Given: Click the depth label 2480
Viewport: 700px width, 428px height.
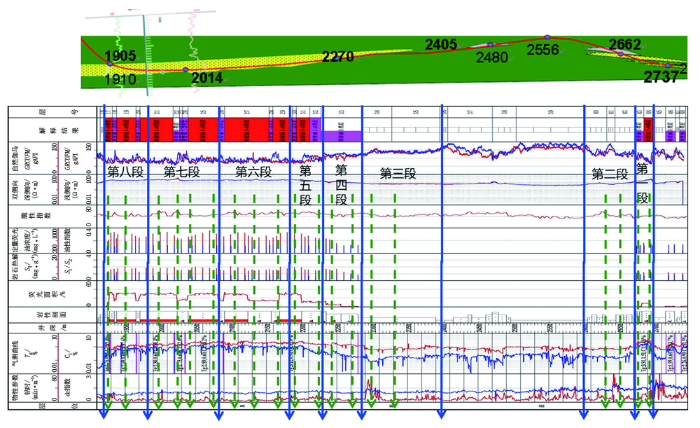Looking at the screenshot, I should [492, 58].
